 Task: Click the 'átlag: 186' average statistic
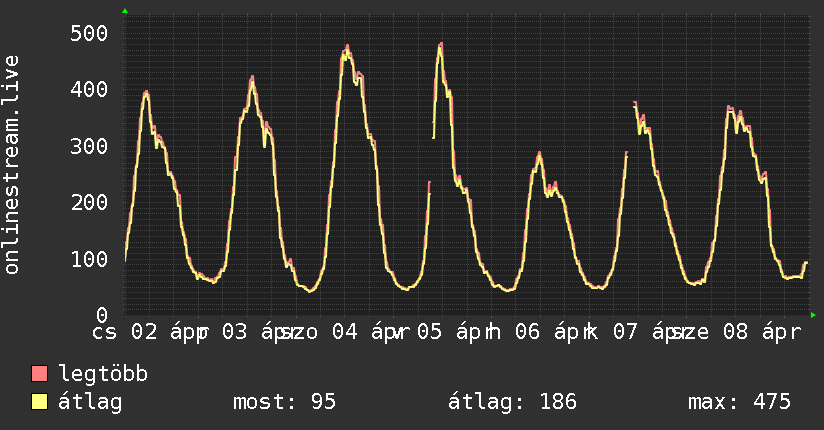coord(514,402)
